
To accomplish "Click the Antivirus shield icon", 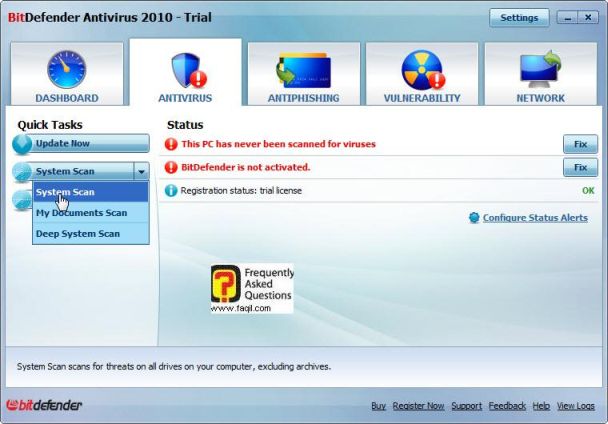I will click(x=189, y=71).
